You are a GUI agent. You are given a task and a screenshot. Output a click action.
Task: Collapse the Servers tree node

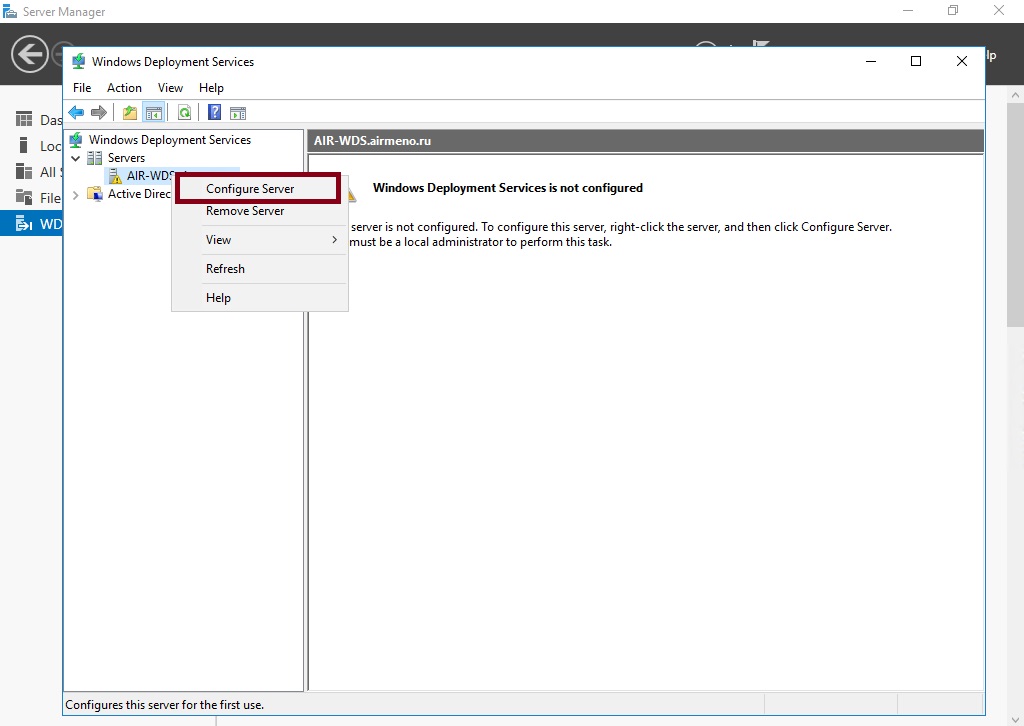76,158
